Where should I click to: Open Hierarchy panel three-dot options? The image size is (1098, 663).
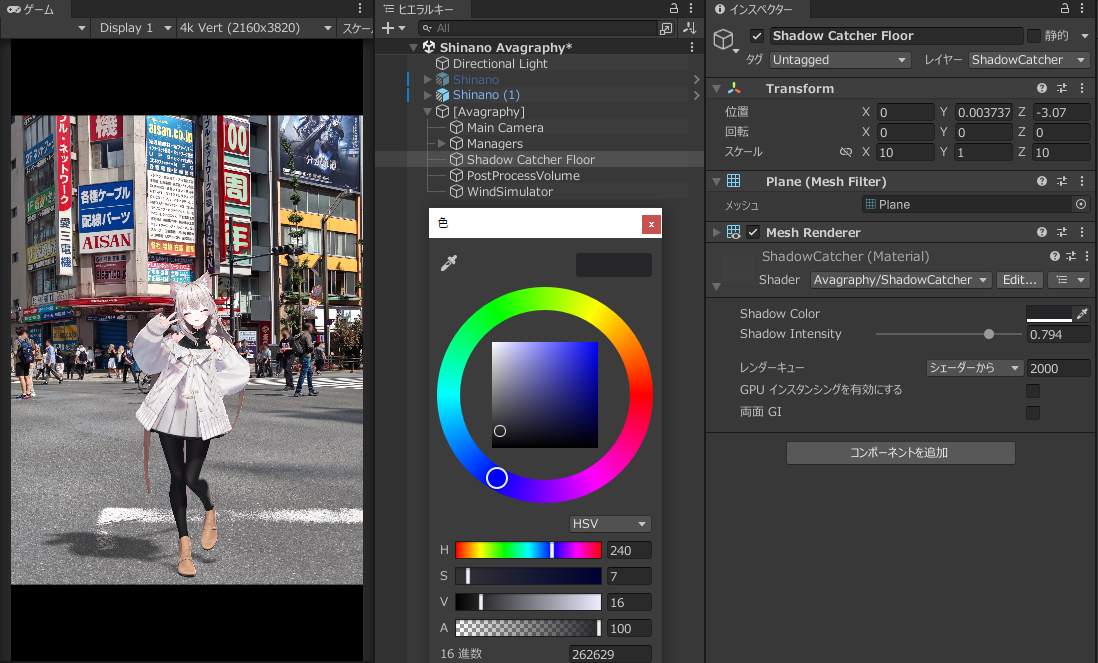(x=691, y=8)
